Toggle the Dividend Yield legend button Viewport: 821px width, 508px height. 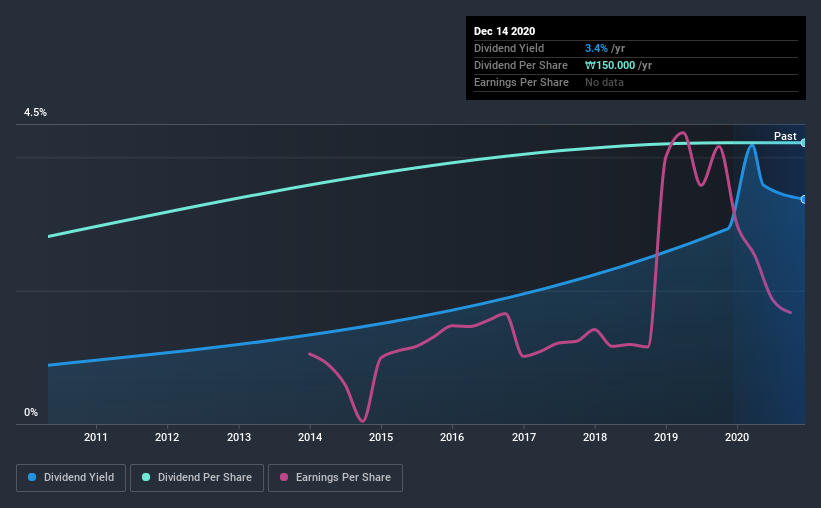[x=71, y=478]
